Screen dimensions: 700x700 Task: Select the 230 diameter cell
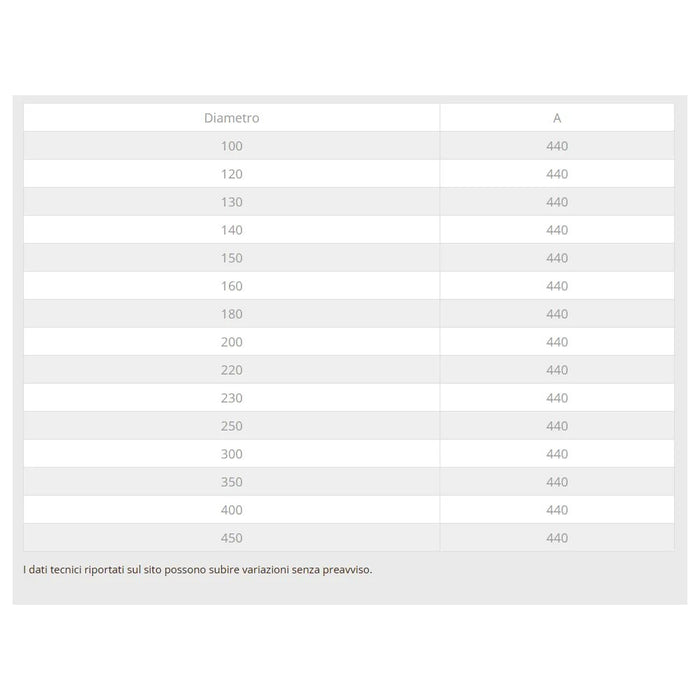(231, 398)
